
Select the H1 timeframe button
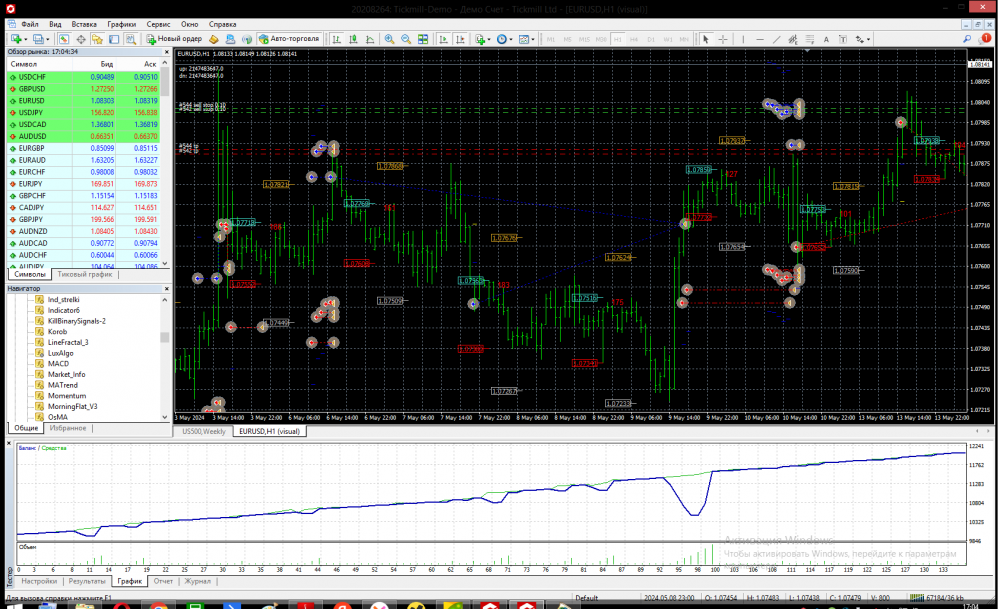point(617,39)
